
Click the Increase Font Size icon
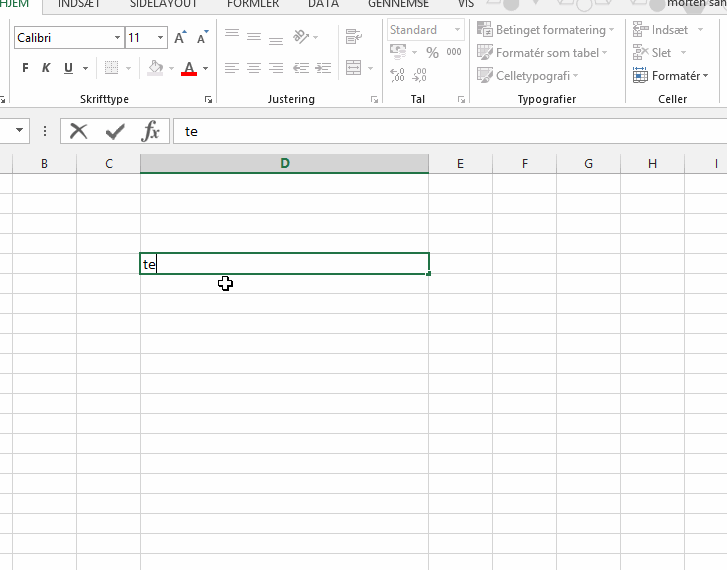click(x=180, y=38)
